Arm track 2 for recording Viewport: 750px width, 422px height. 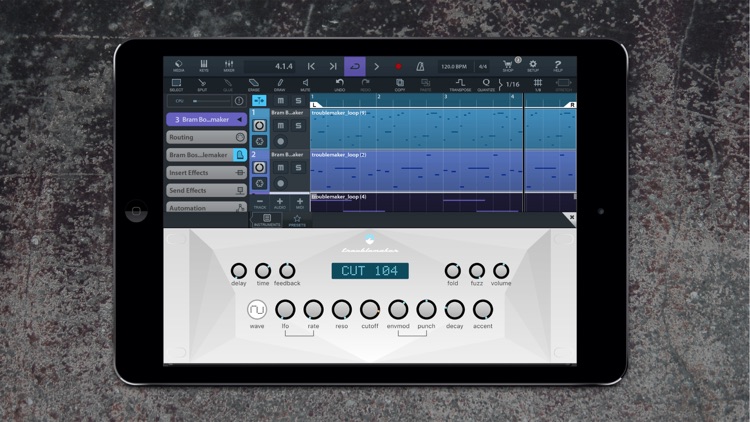281,183
